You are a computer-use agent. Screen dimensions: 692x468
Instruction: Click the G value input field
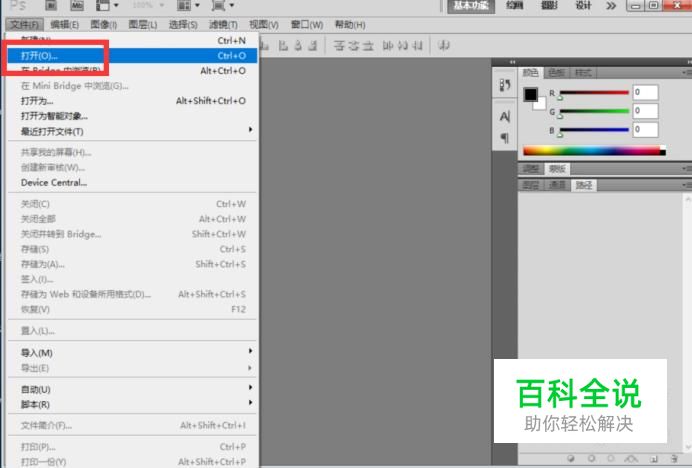[x=645, y=111]
